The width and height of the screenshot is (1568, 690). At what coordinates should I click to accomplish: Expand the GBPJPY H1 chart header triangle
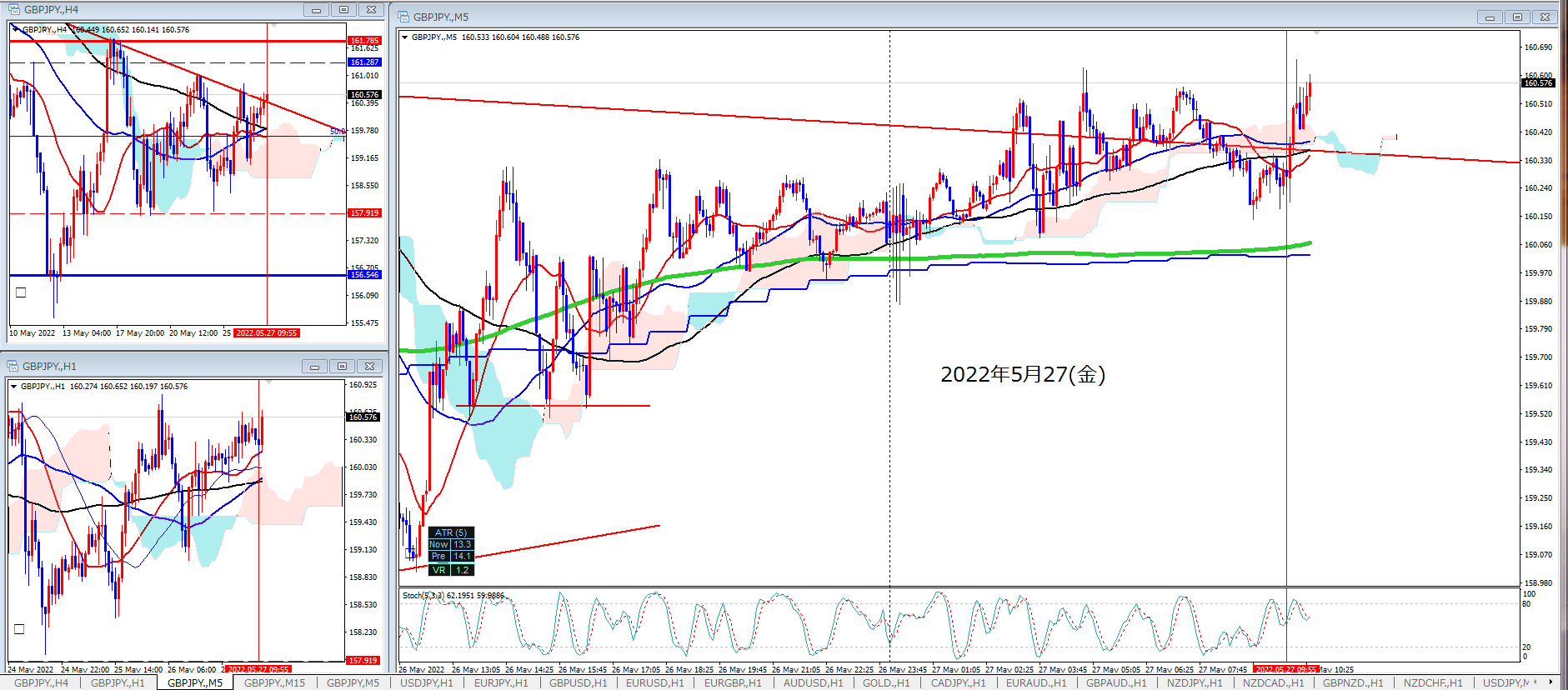(x=13, y=387)
